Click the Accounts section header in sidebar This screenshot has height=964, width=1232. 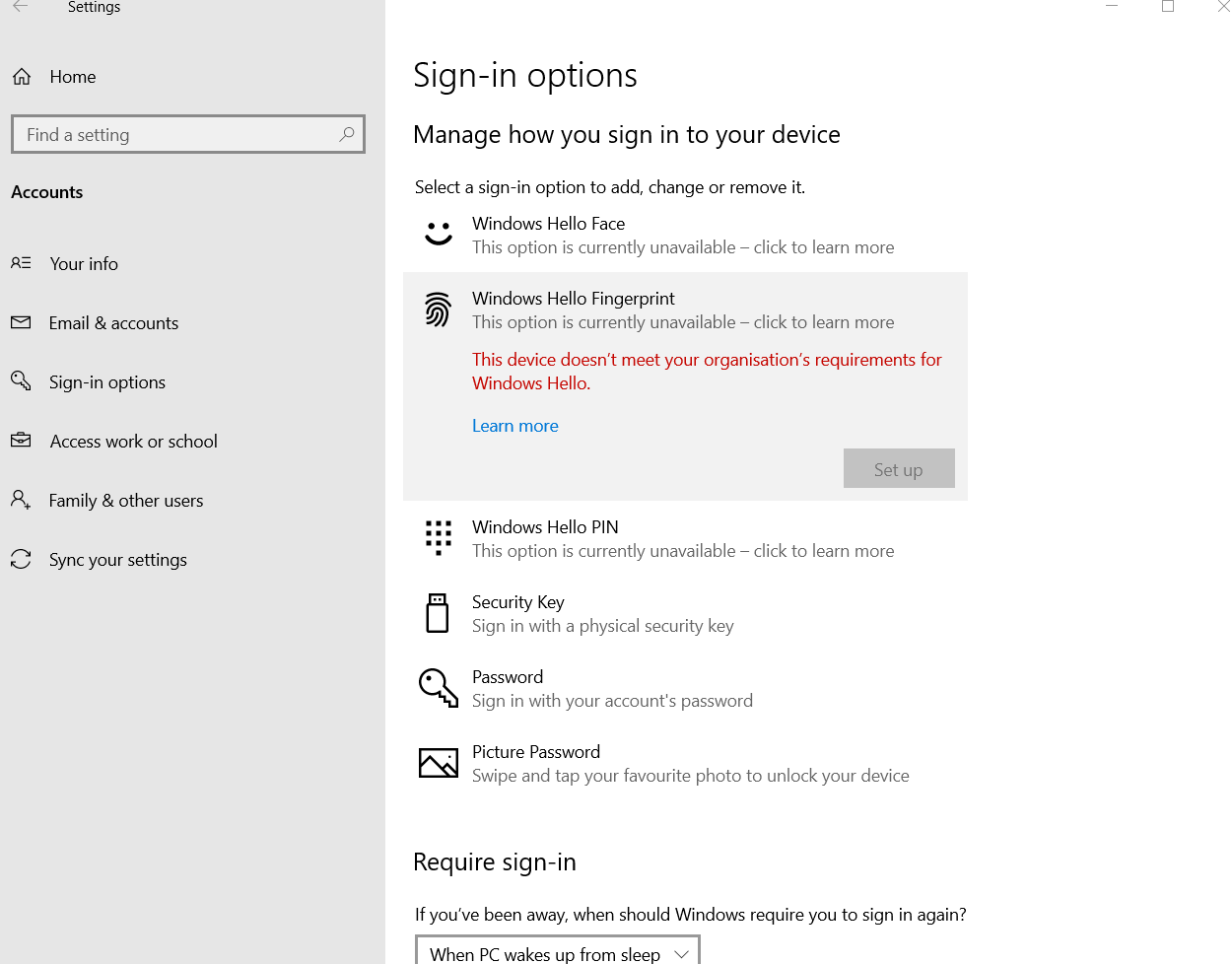[47, 192]
